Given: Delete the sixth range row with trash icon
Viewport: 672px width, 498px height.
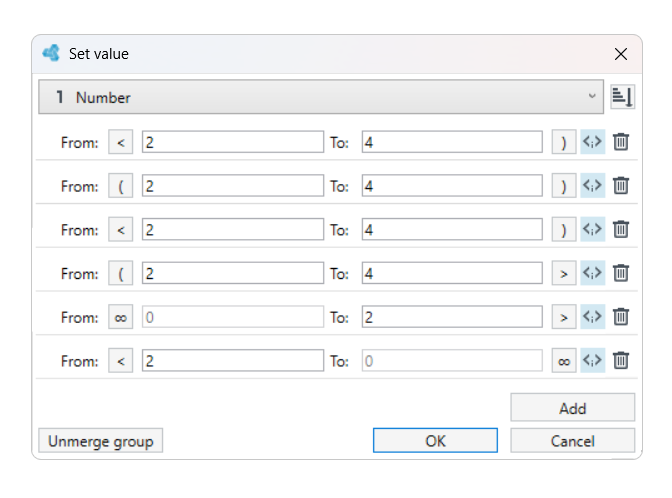Looking at the screenshot, I should (x=621, y=360).
